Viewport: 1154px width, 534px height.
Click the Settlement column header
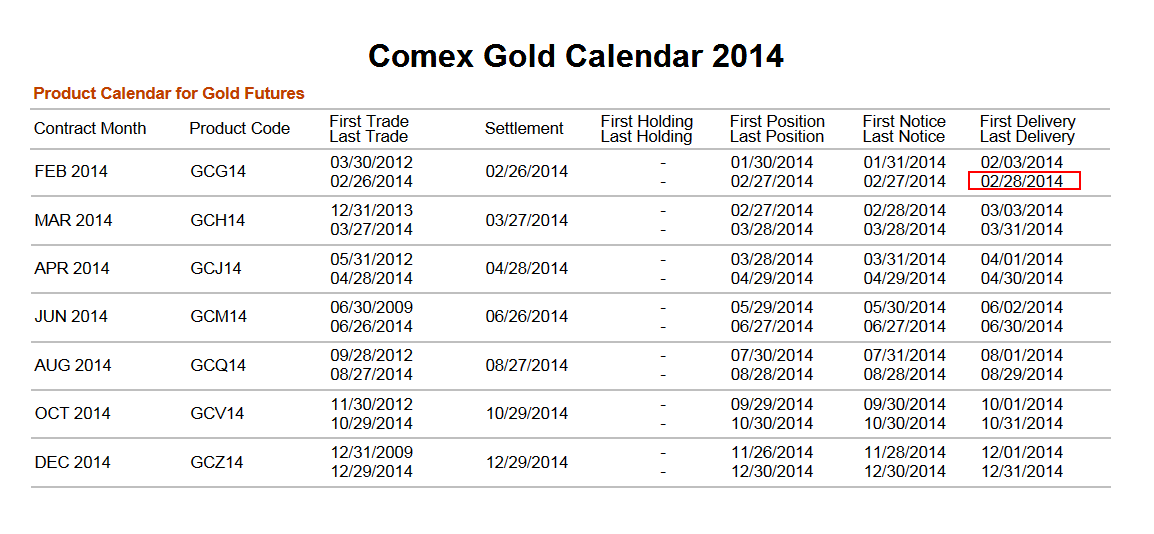[x=524, y=129]
